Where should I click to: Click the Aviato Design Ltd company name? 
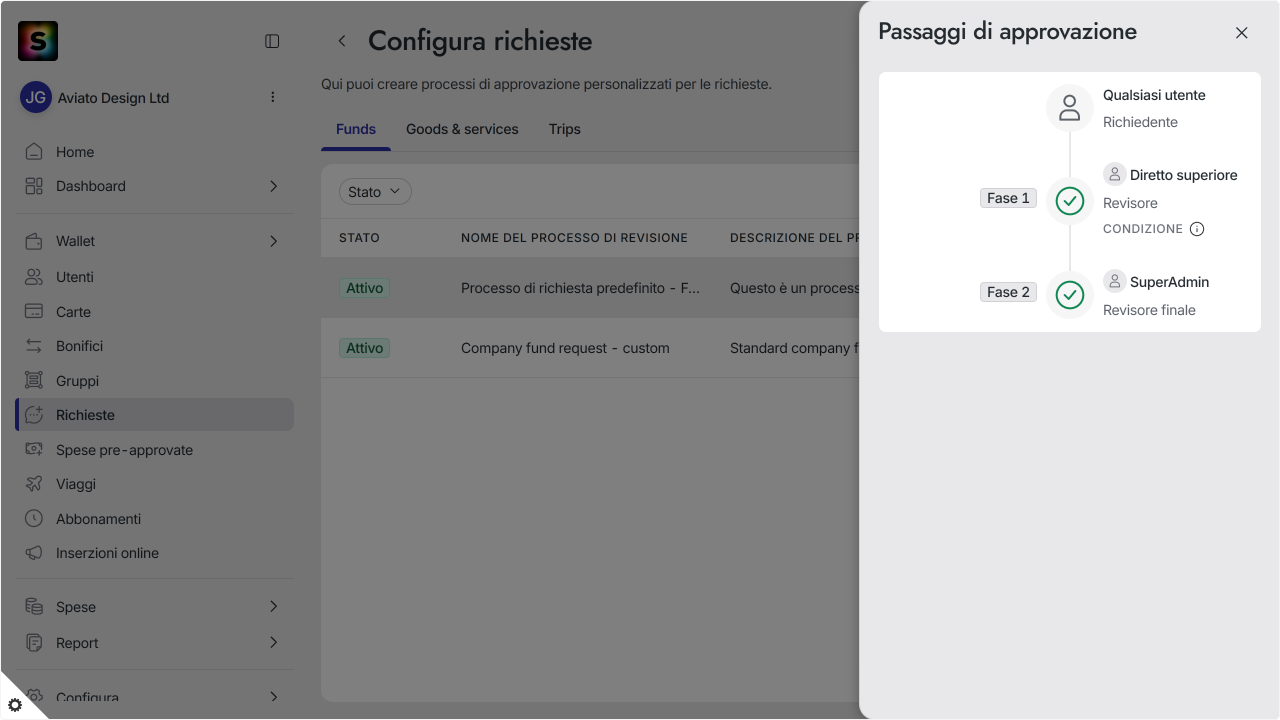113,98
